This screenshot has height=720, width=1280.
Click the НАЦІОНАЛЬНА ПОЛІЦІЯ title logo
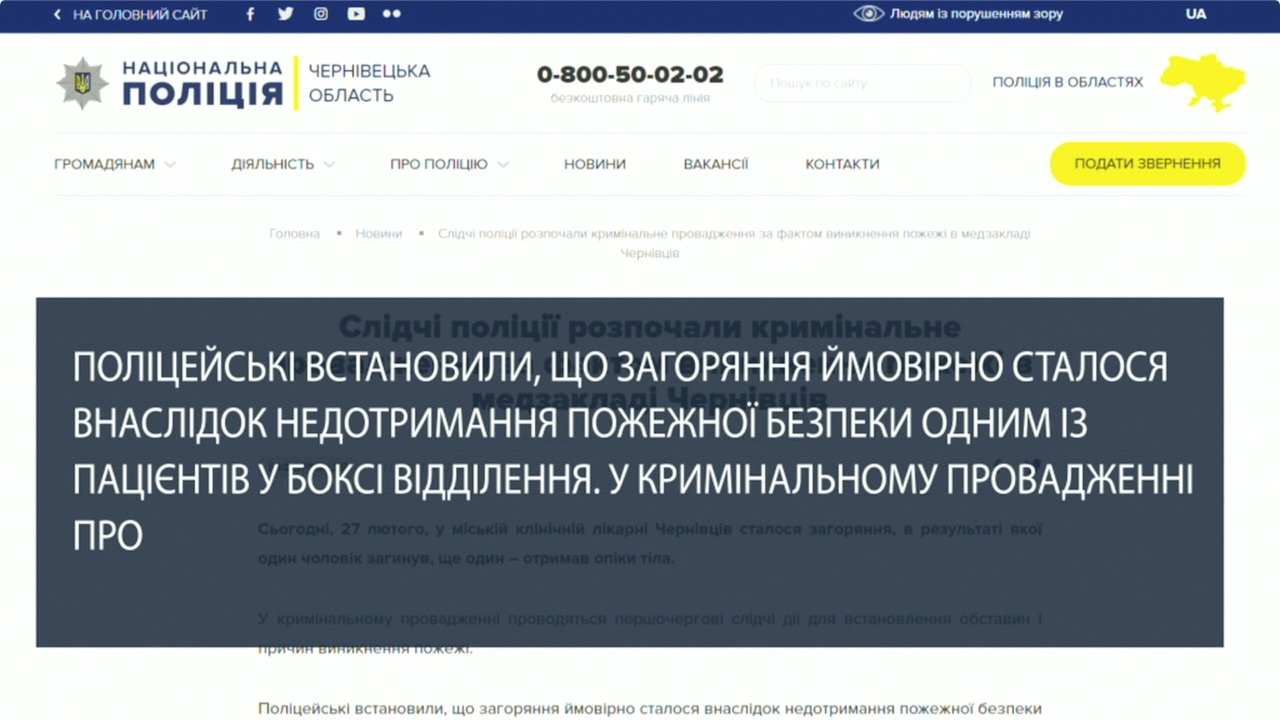coord(203,83)
